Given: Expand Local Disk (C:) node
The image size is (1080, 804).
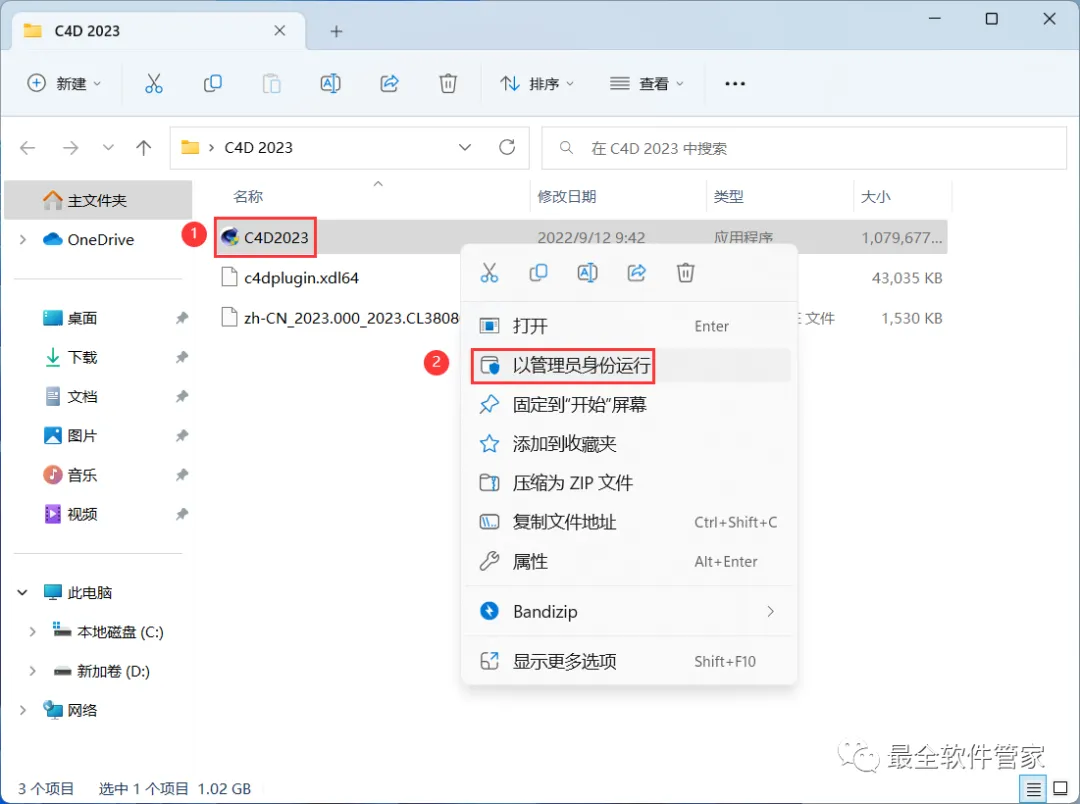Looking at the screenshot, I should 32,632.
